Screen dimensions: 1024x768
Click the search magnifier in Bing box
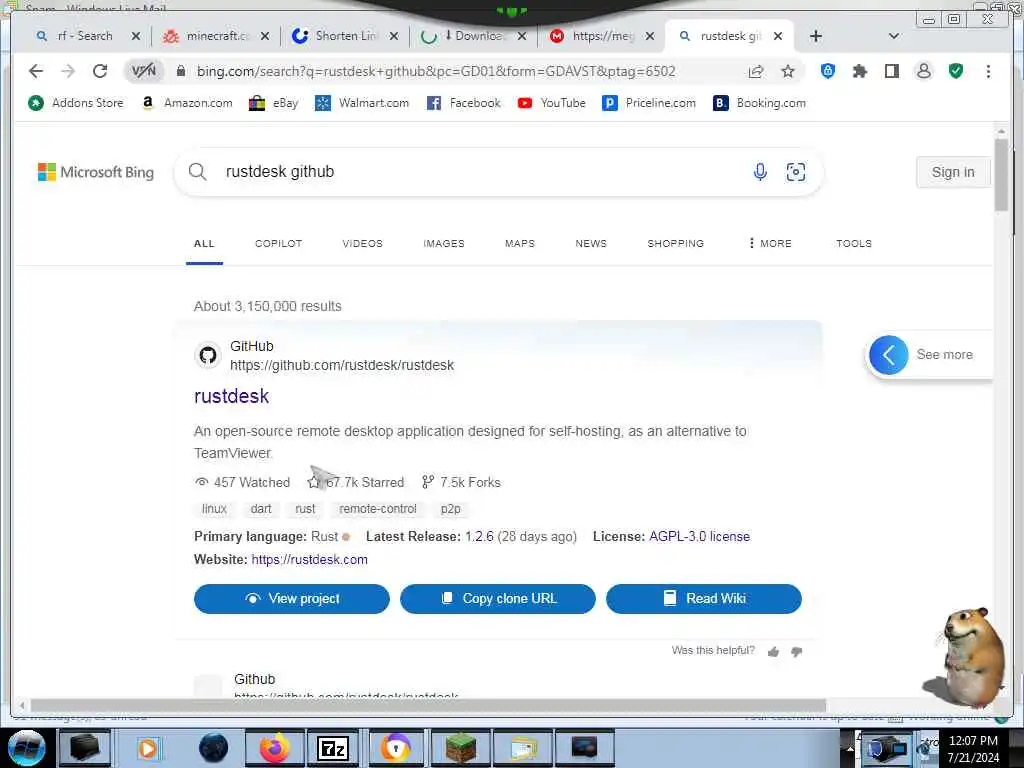point(197,172)
